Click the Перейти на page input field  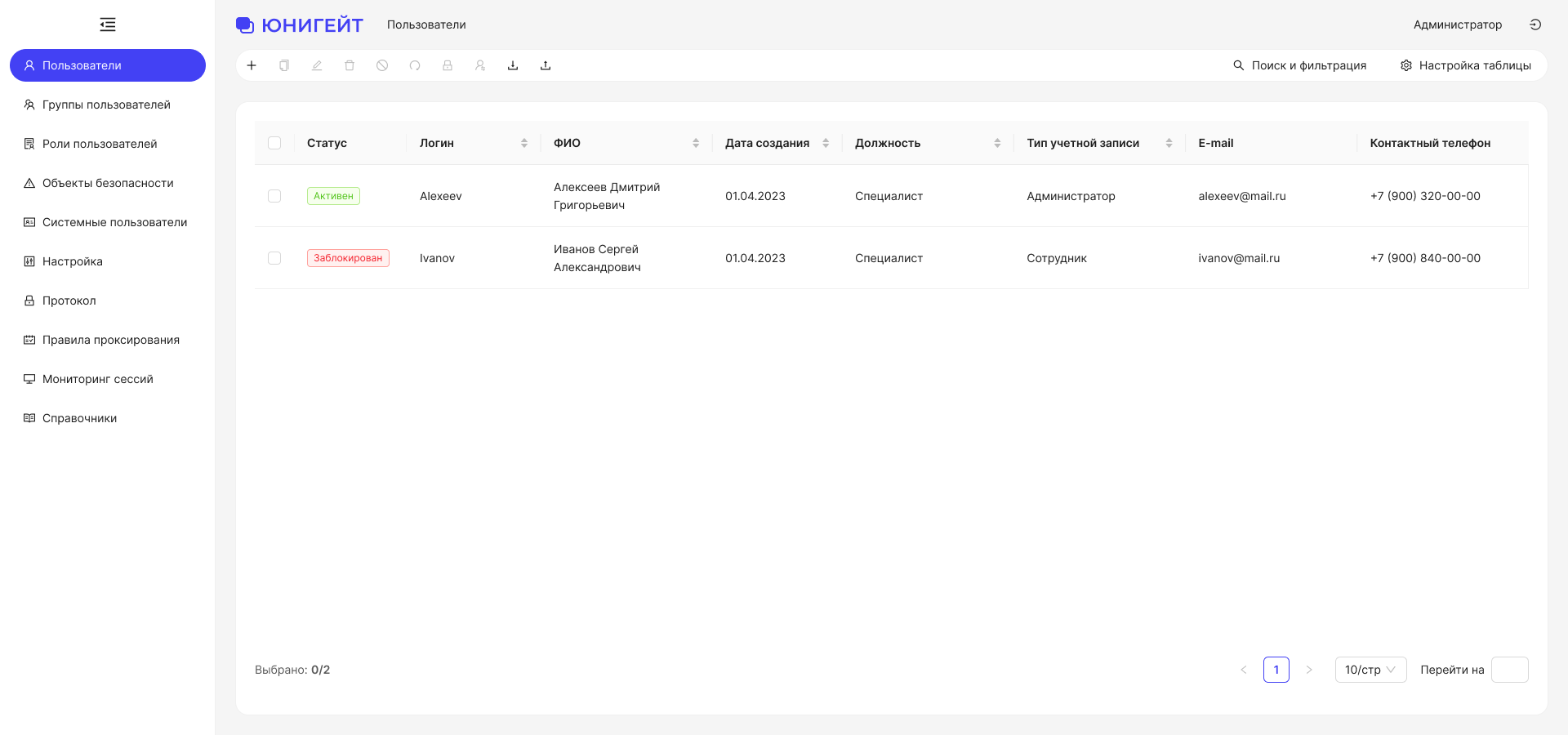coord(1510,670)
